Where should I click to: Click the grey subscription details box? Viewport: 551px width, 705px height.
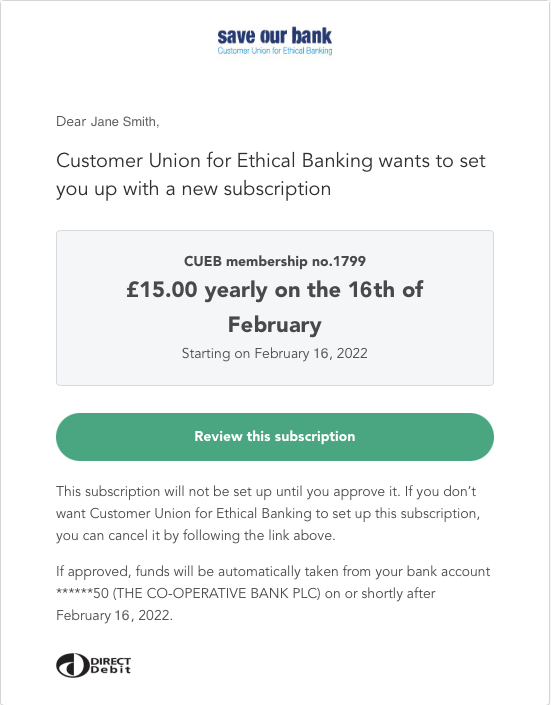click(275, 308)
